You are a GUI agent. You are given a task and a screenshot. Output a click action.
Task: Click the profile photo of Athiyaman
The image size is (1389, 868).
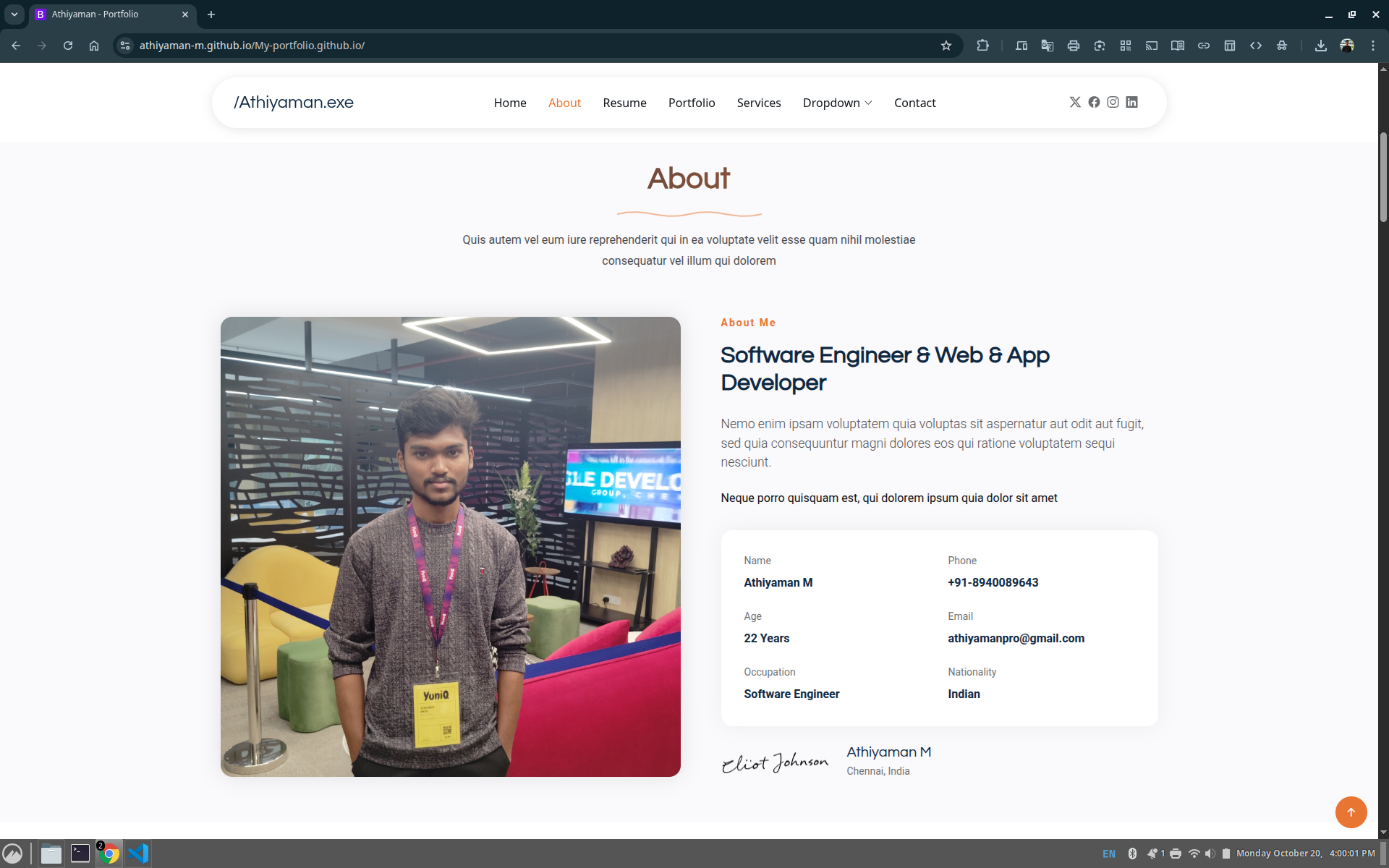[x=450, y=546]
